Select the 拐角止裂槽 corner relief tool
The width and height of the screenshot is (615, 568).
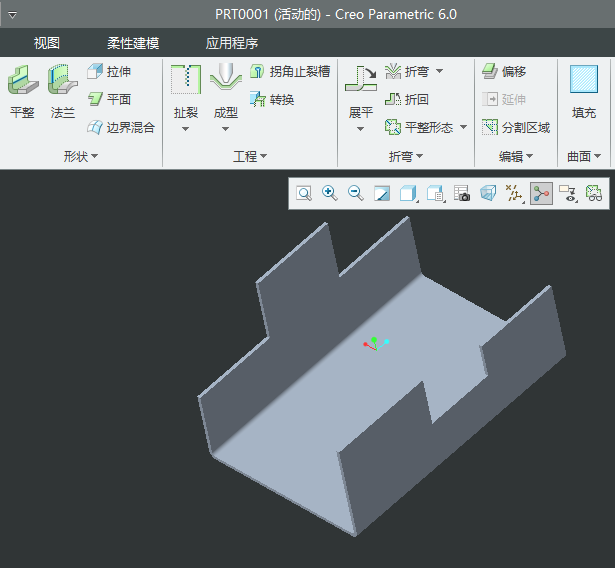[290, 72]
